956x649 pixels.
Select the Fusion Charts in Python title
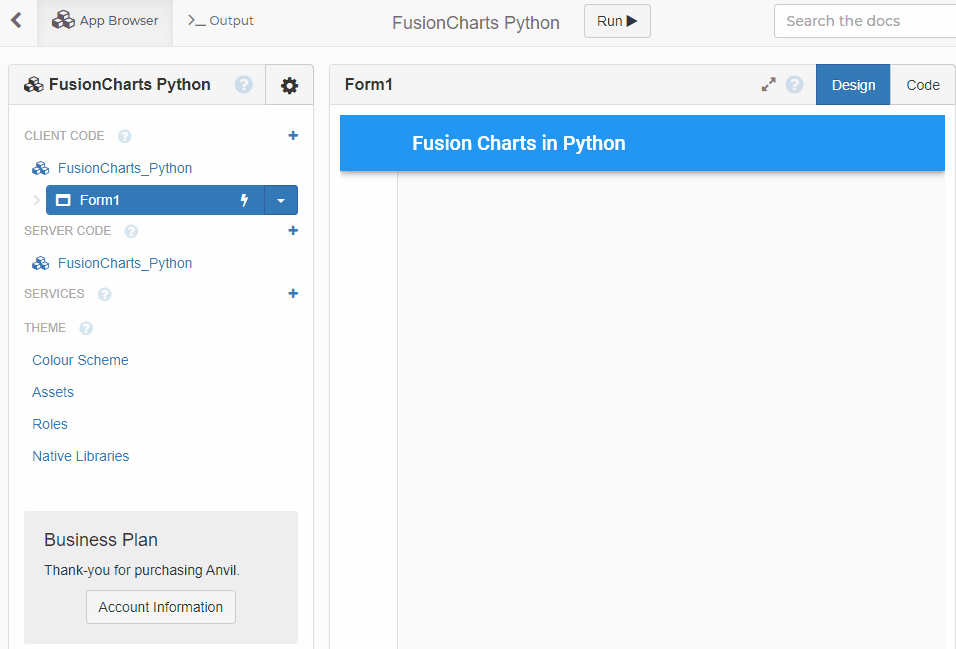[519, 143]
